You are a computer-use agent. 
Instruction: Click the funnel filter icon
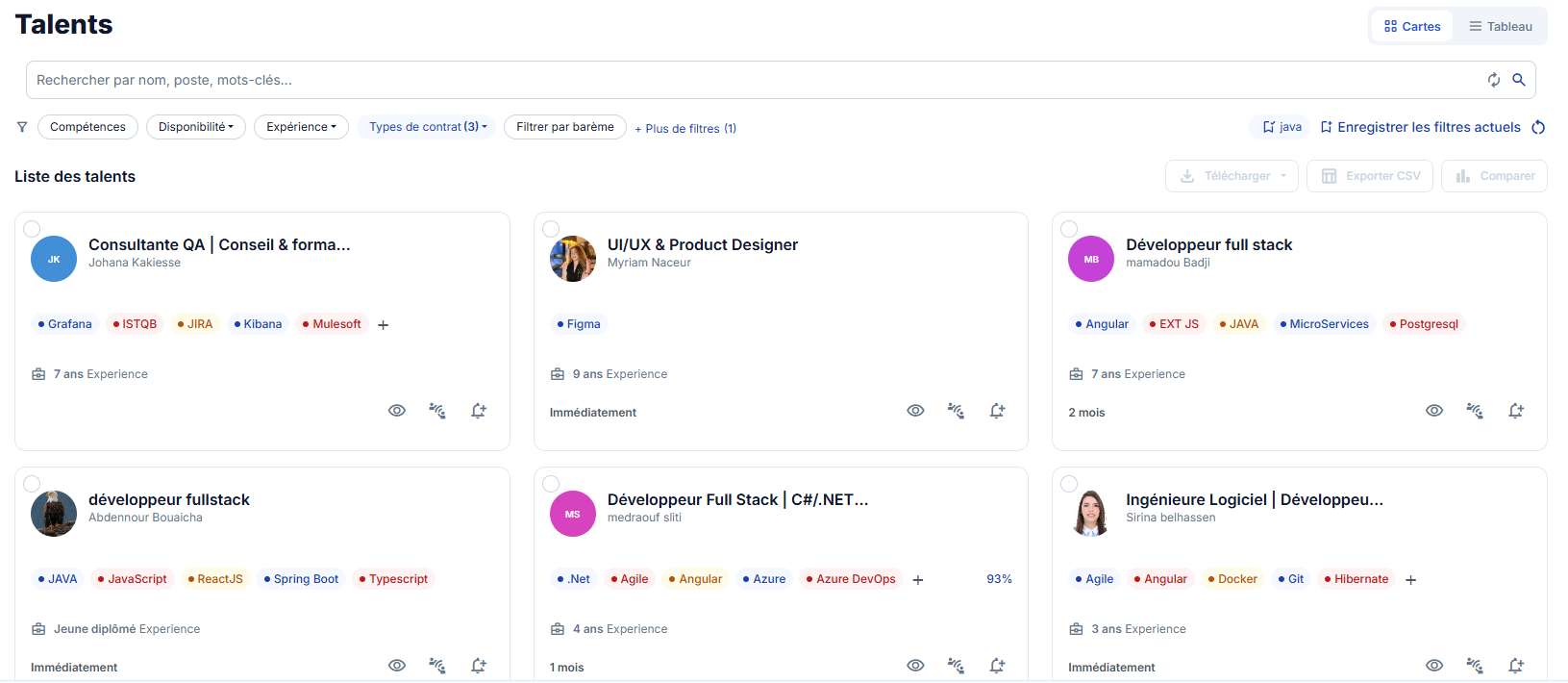click(x=22, y=127)
